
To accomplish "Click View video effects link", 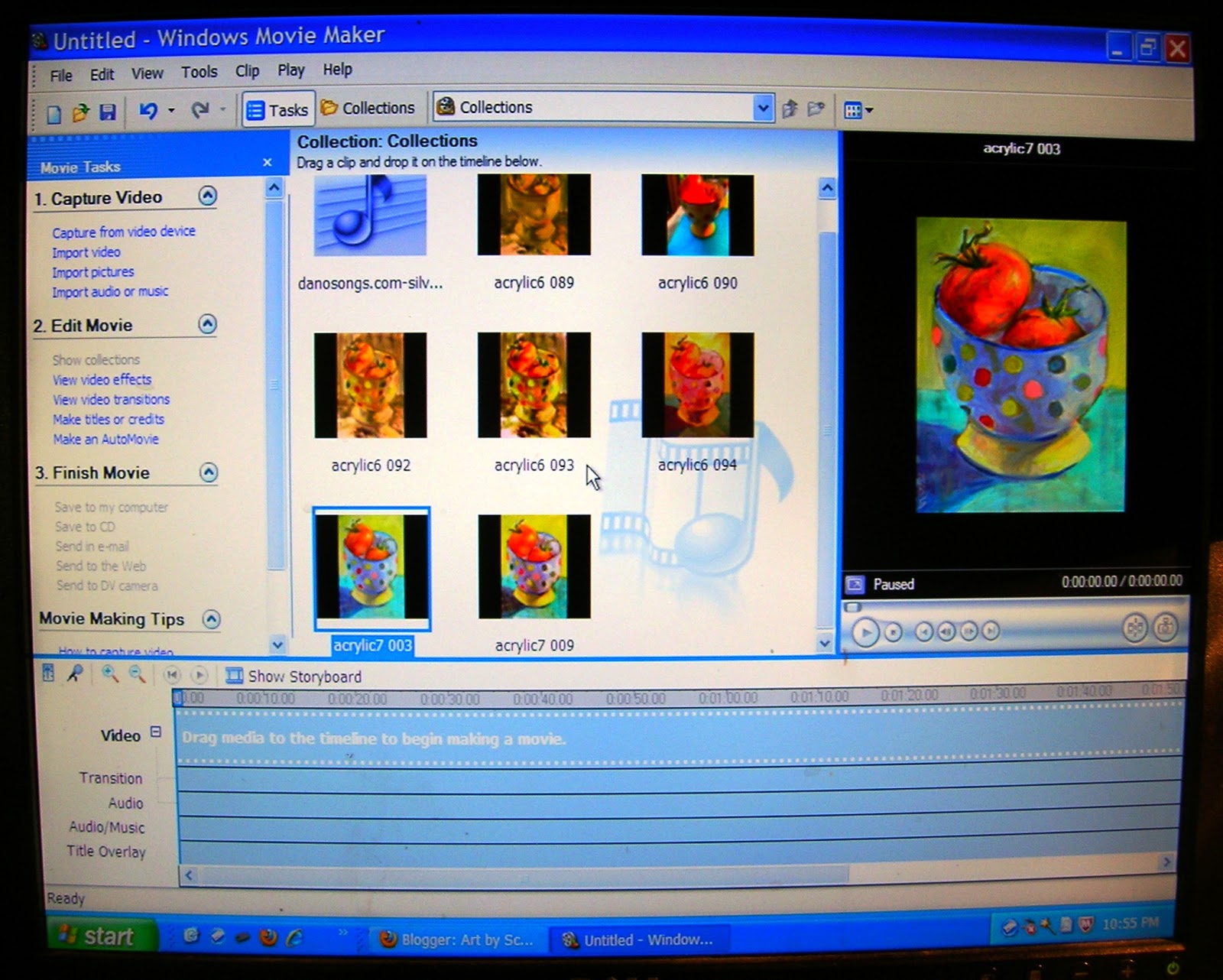I will pos(102,380).
